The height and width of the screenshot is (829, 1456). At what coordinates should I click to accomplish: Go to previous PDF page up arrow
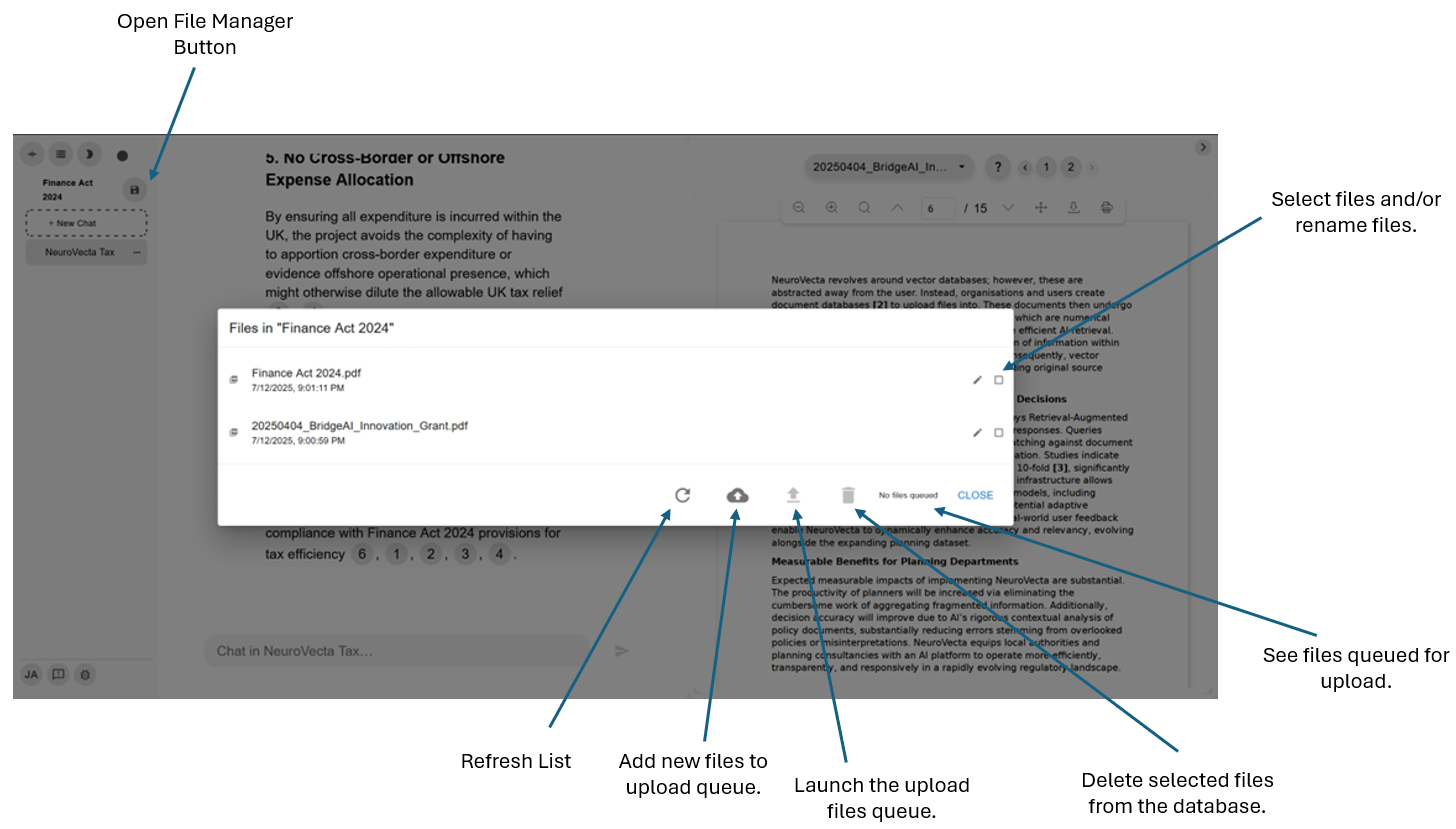(x=897, y=208)
